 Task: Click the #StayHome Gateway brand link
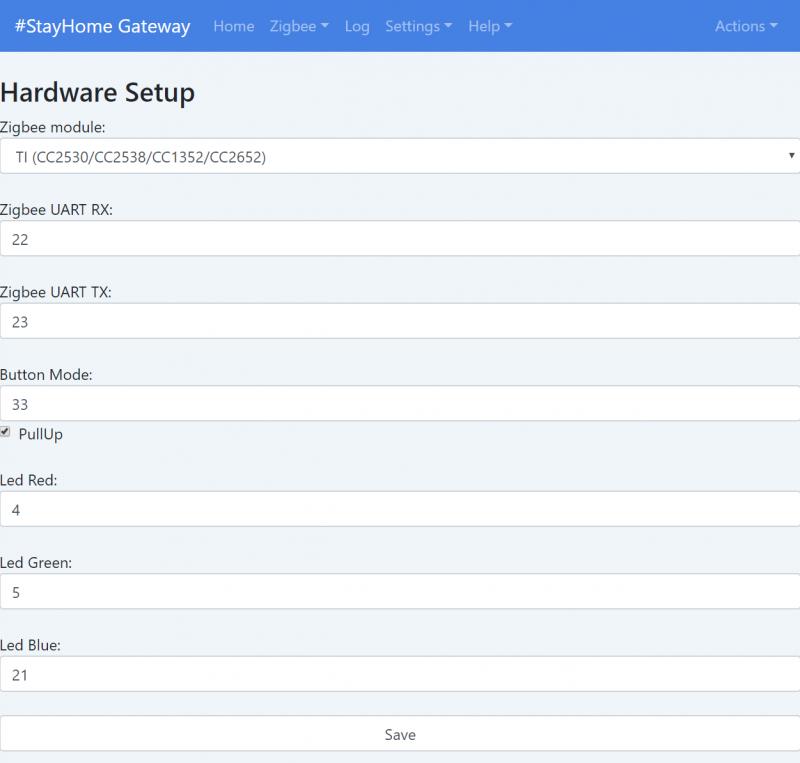103,26
